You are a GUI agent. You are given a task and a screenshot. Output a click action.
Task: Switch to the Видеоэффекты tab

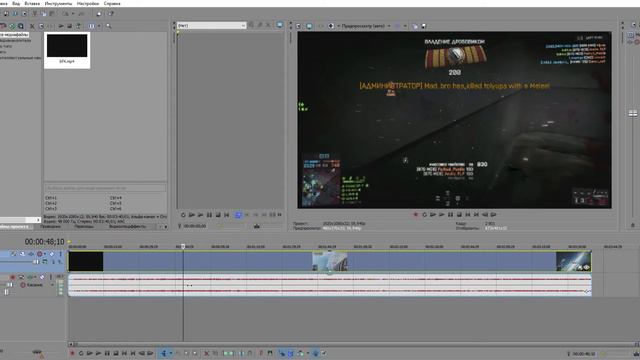pos(127,227)
